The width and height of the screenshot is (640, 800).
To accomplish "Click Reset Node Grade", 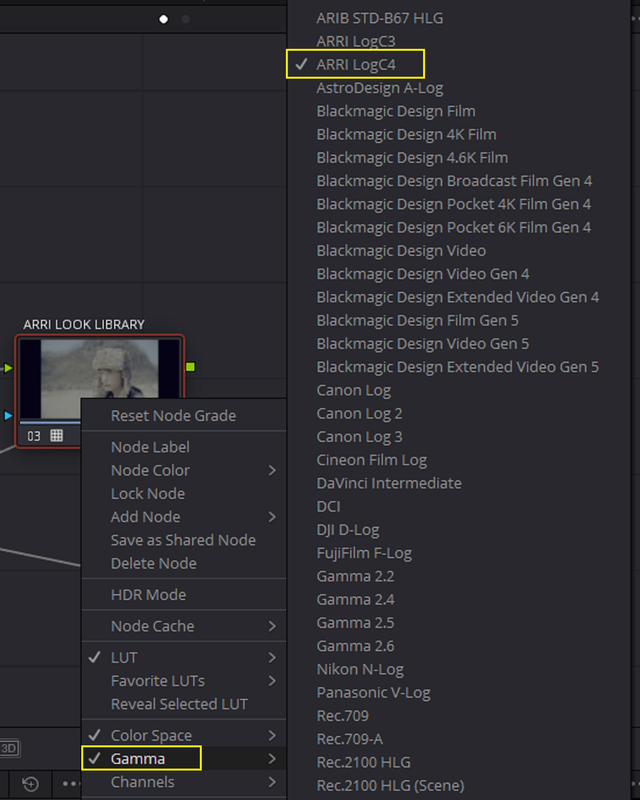I will [174, 416].
